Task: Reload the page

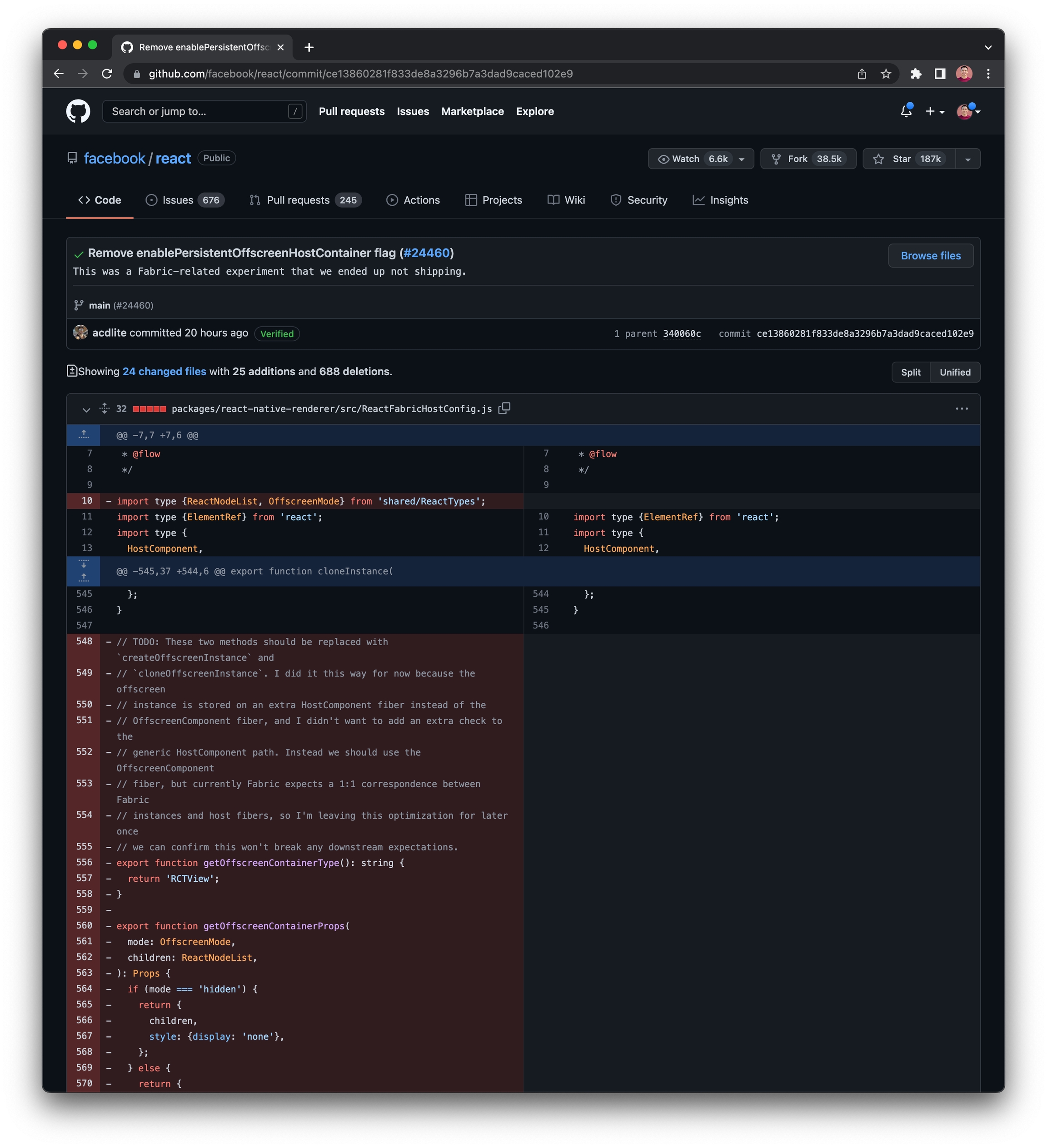Action: [107, 74]
